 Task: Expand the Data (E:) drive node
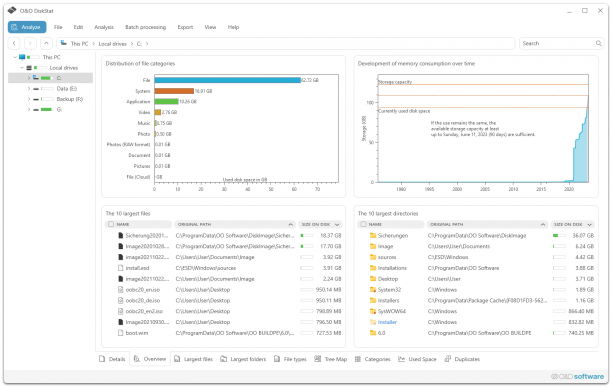[28, 89]
